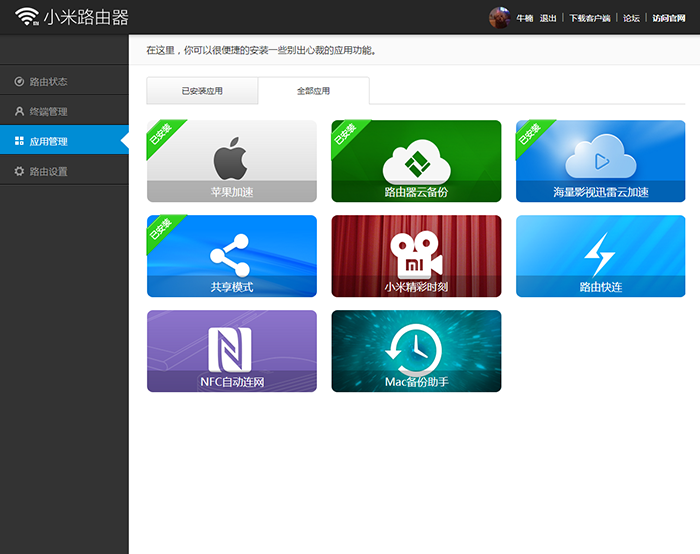This screenshot has width=700, height=554.
Task: Open the Xiaomi highlights camera app (小米精彩时刻)
Action: tap(416, 256)
